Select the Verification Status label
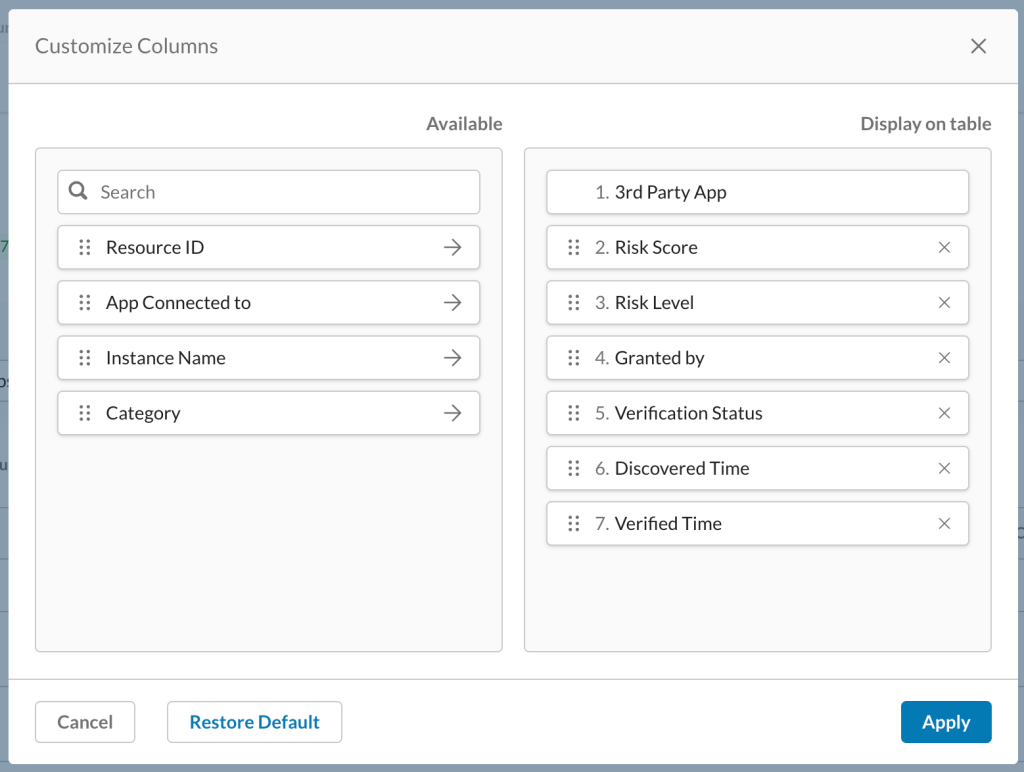Viewport: 1024px width, 772px height. pos(688,413)
